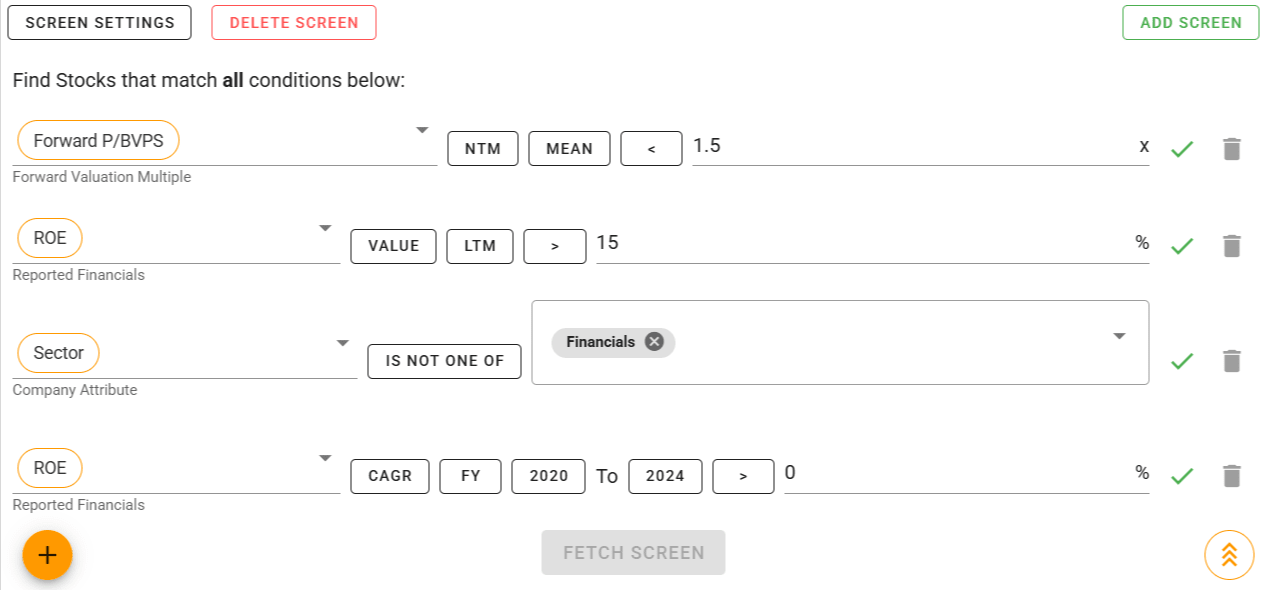Collapse conditions with double chevron up icon
The height and width of the screenshot is (590, 1266).
pos(1229,555)
